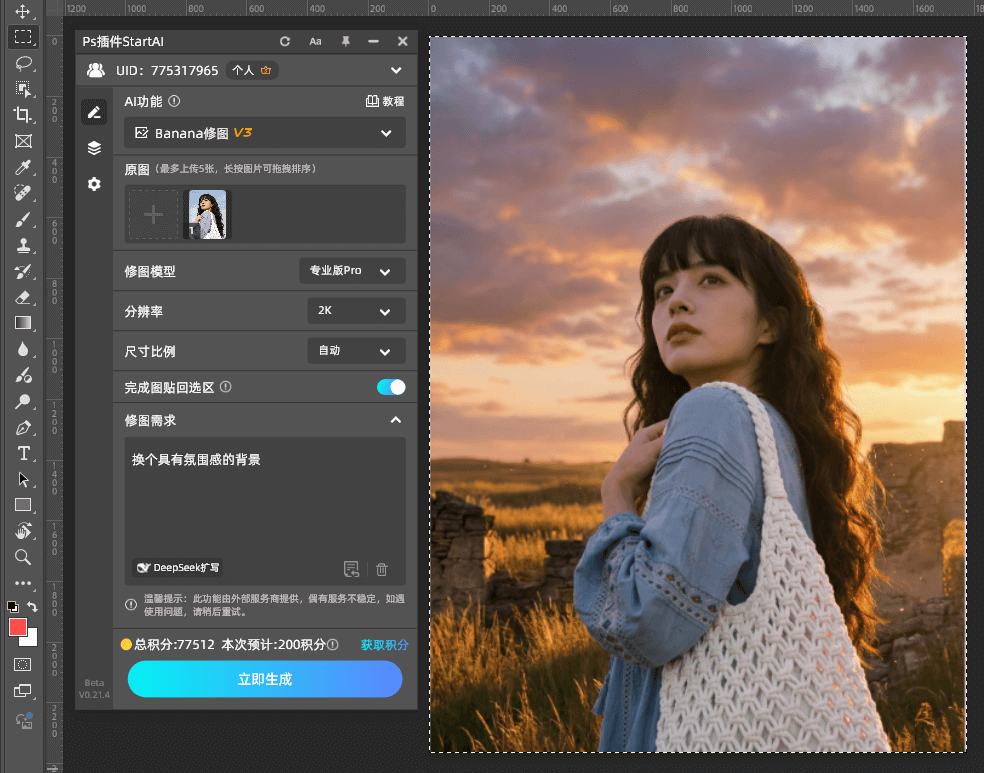Refresh the StartAI plugin panel
Screen dimensions: 984x773
click(284, 41)
